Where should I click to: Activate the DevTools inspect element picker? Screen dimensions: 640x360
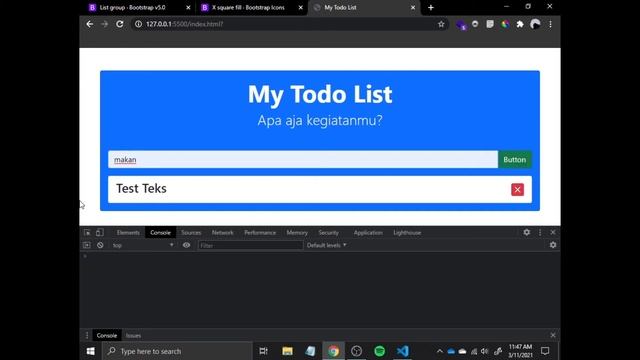click(87, 233)
